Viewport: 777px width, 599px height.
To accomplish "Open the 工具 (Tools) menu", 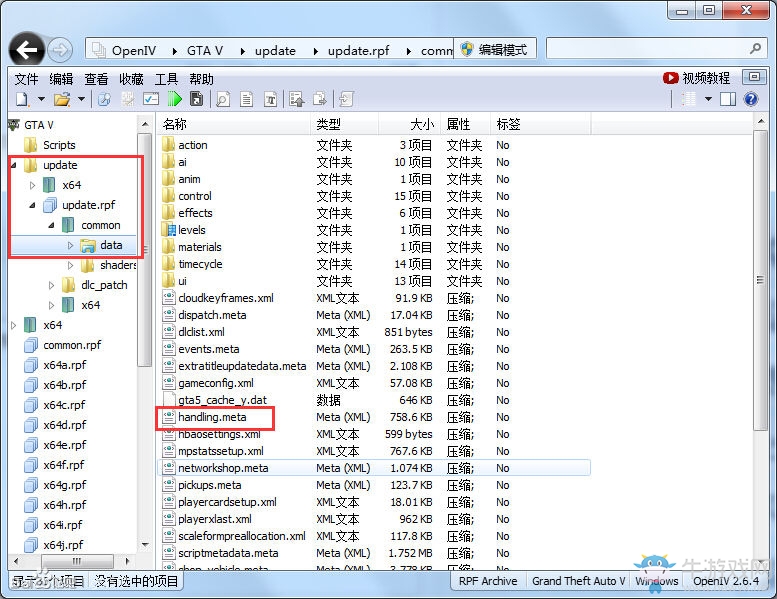I will (166, 79).
